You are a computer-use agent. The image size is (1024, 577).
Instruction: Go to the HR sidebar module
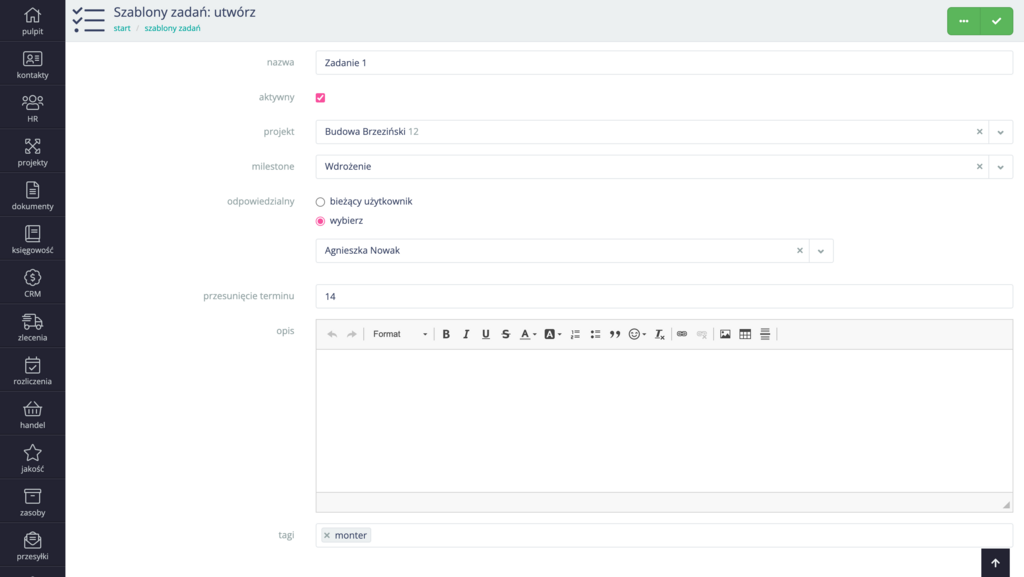(32, 108)
